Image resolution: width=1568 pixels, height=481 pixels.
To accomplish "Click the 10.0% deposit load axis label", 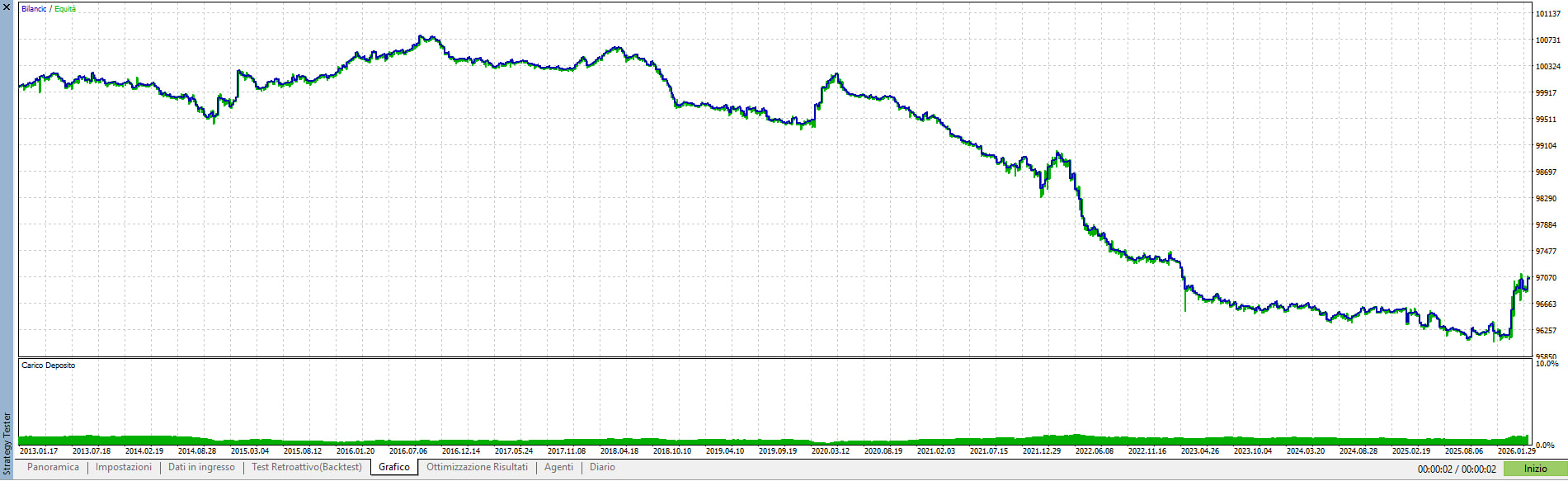I will (x=1547, y=364).
